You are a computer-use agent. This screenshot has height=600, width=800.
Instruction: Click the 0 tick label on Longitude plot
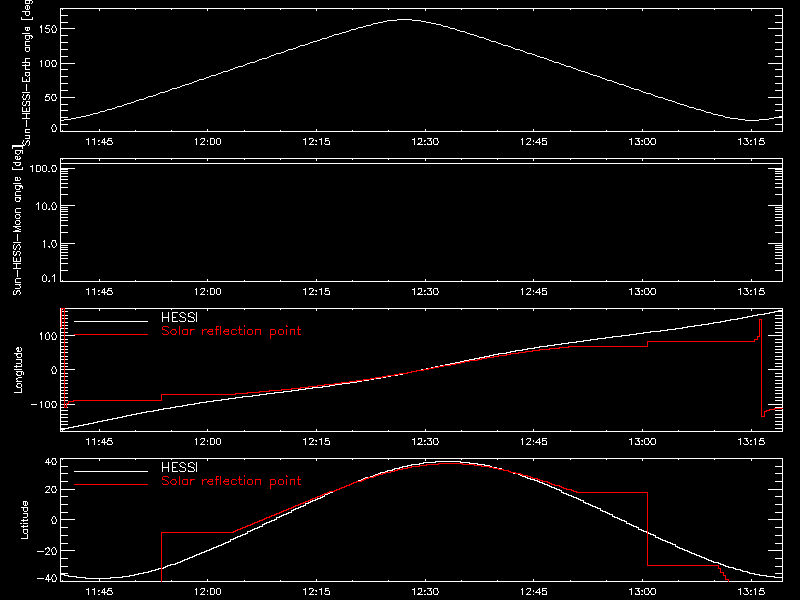coord(54,370)
